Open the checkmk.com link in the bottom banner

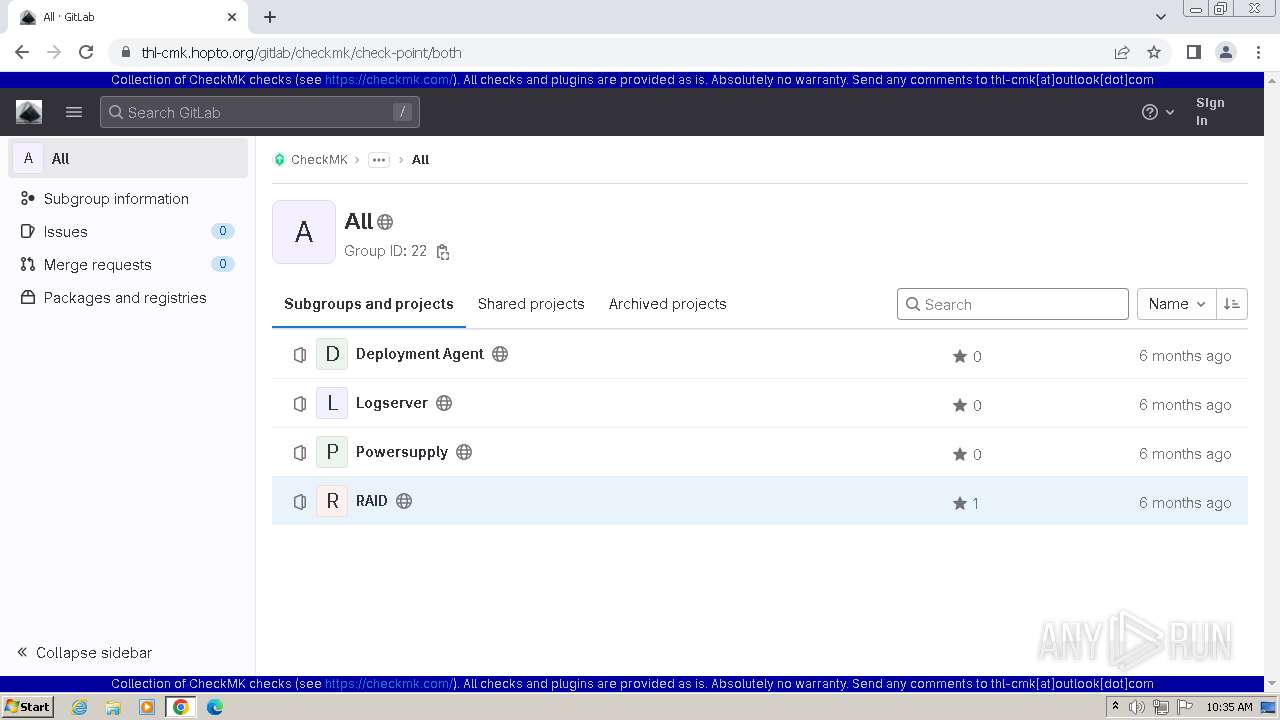pos(390,684)
